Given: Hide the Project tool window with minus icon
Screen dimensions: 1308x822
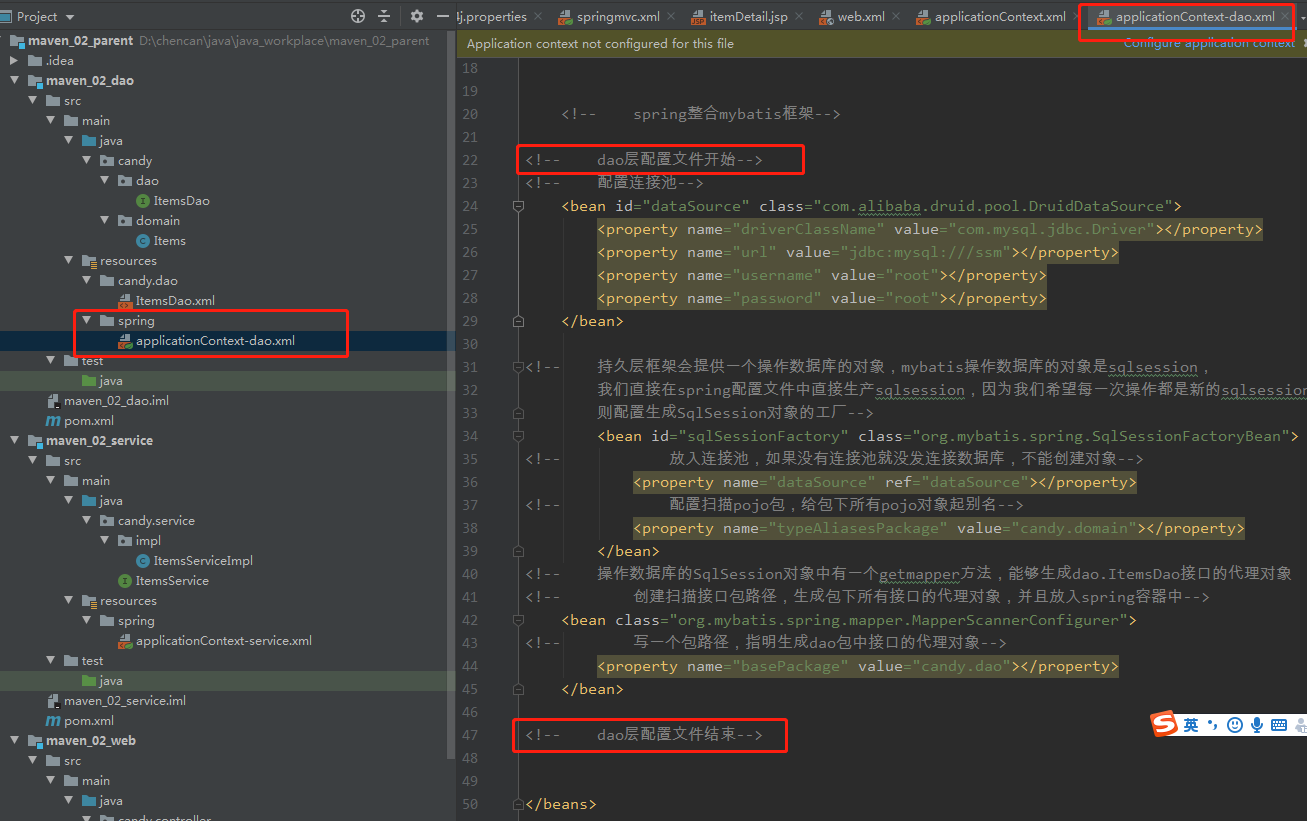Looking at the screenshot, I should (x=443, y=16).
